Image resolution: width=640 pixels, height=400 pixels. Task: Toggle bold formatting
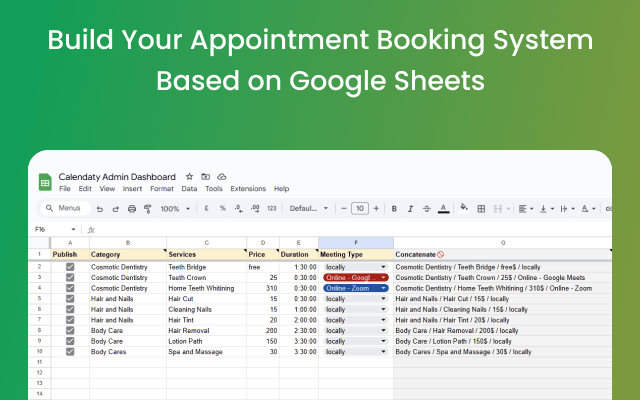point(394,209)
